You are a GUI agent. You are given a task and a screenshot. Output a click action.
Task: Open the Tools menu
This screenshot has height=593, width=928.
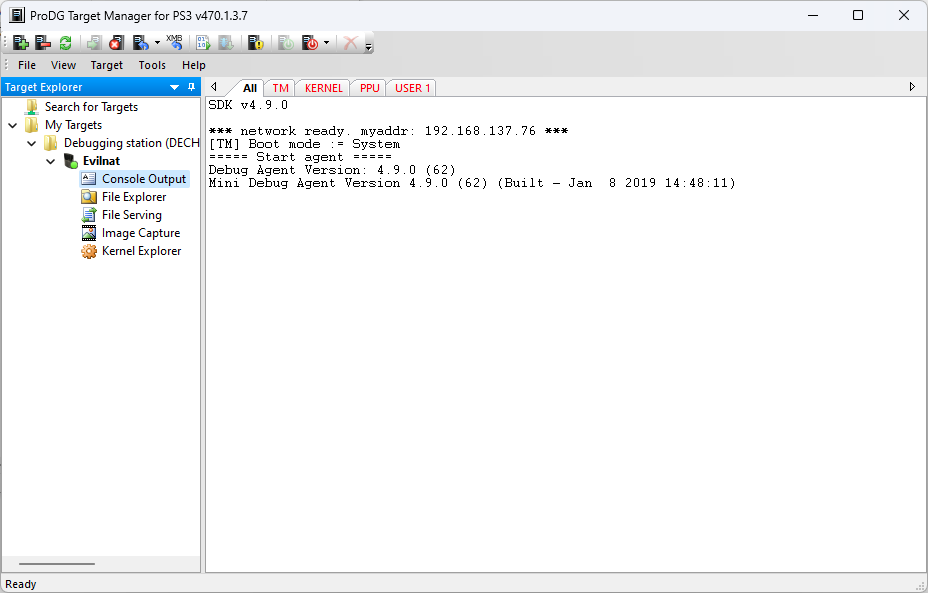click(x=152, y=65)
